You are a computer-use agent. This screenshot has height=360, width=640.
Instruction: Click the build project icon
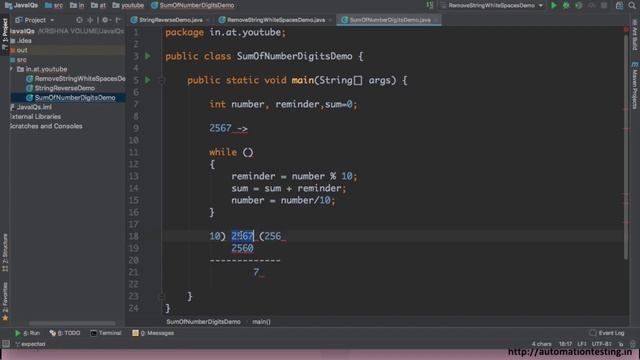point(430,5)
